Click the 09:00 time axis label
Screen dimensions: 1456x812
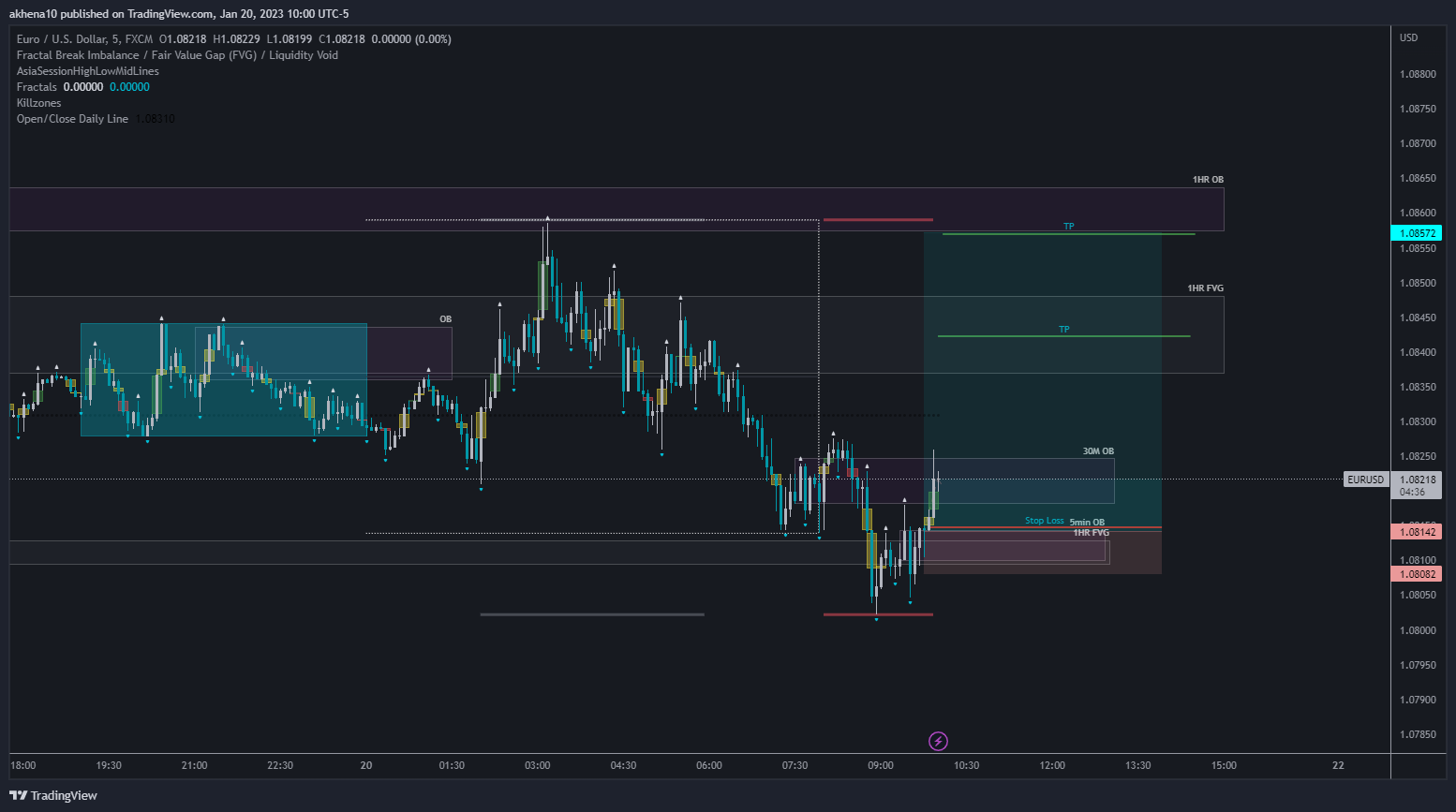tap(881, 765)
